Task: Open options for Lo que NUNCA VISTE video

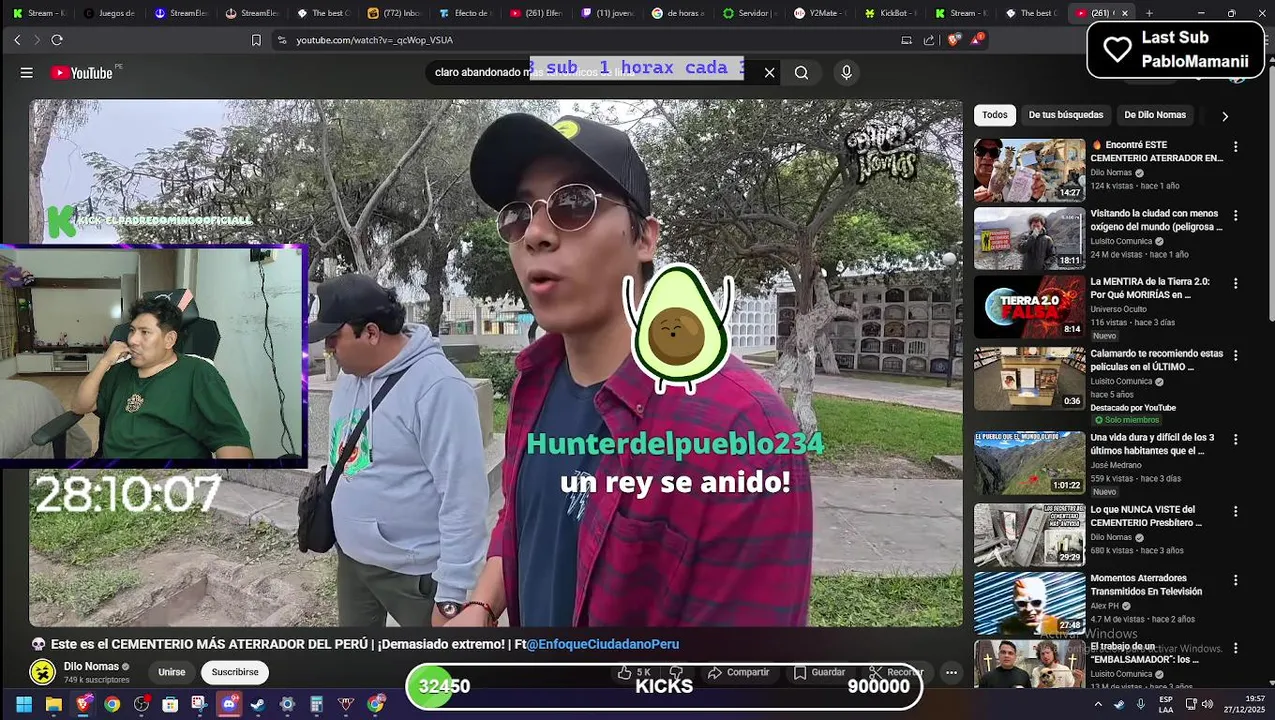Action: point(1235,511)
